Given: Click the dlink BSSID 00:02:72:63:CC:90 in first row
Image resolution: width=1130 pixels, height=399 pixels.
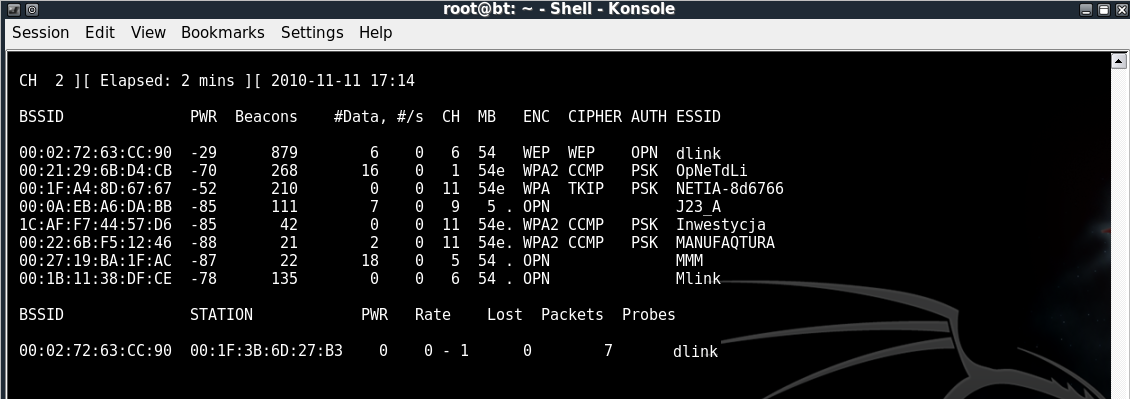Looking at the screenshot, I should click(x=95, y=153).
